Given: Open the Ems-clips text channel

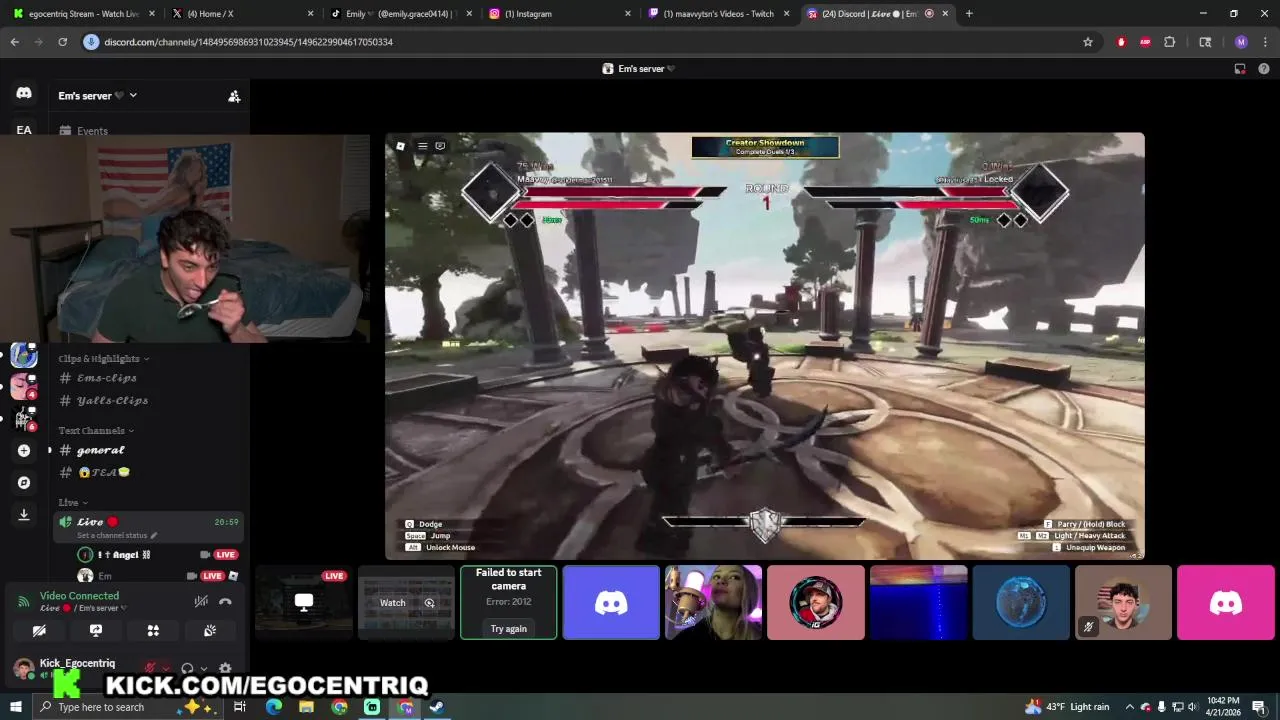Looking at the screenshot, I should (x=150, y=378).
